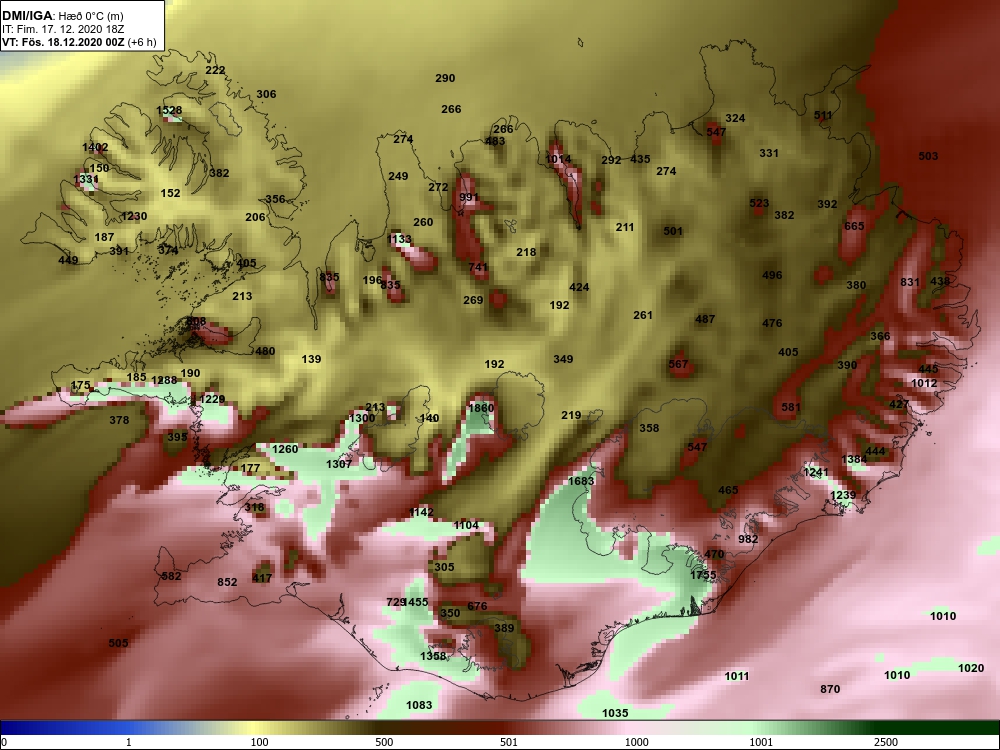Click the map value 206
This screenshot has height=750, width=1000.
255,217
